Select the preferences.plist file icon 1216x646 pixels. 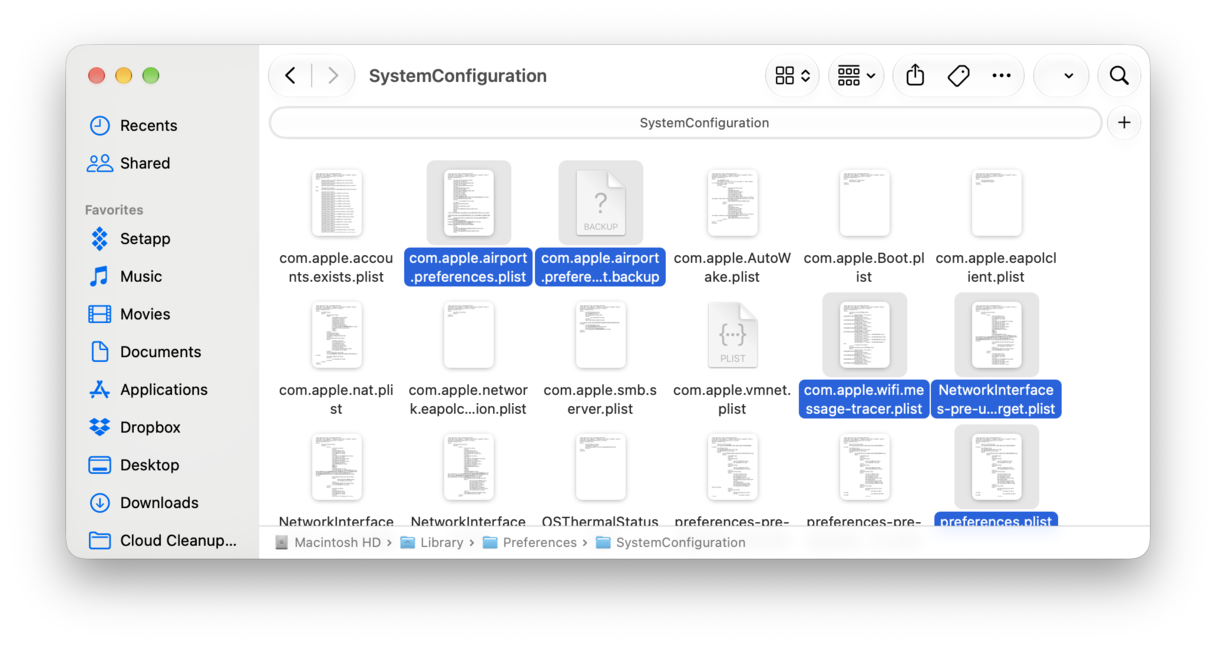[996, 467]
